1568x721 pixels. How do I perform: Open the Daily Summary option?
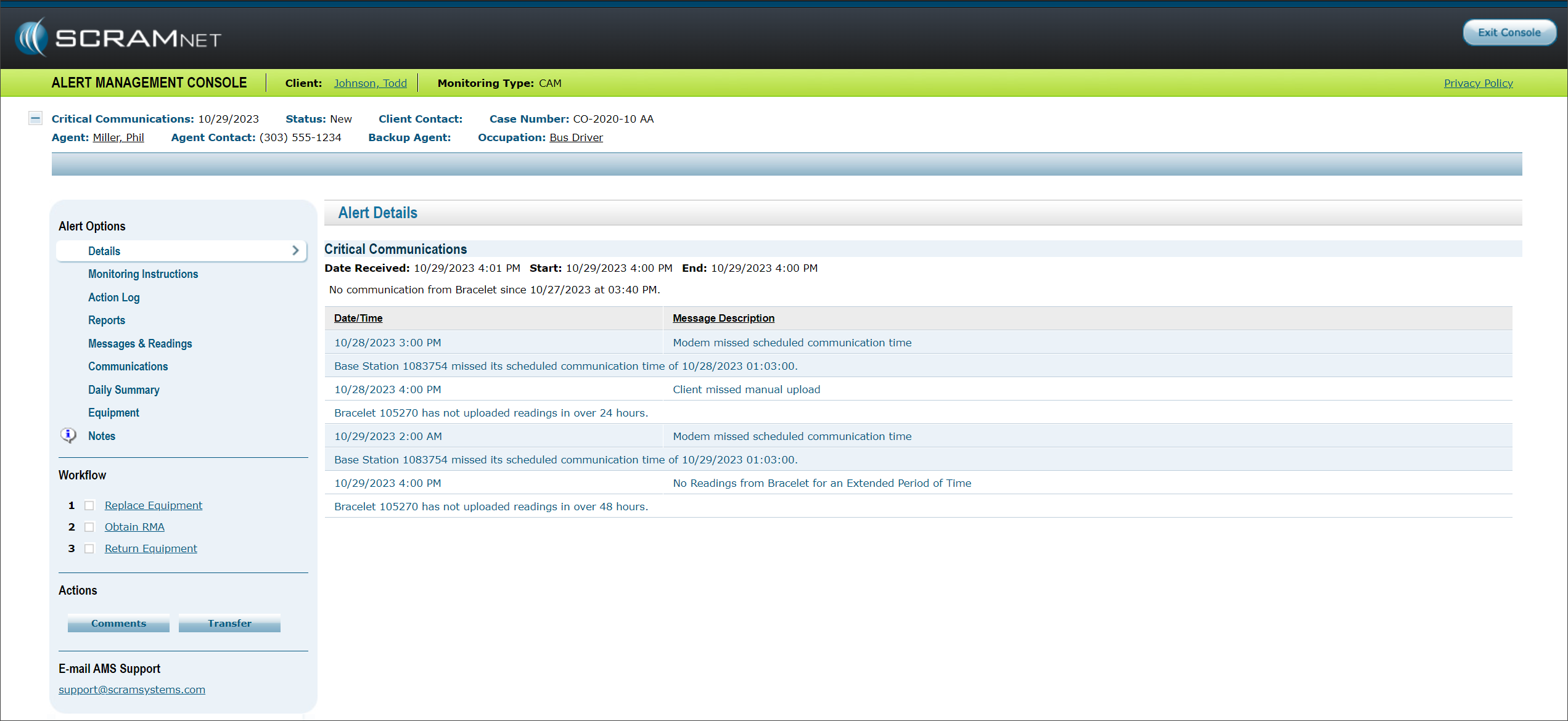124,390
